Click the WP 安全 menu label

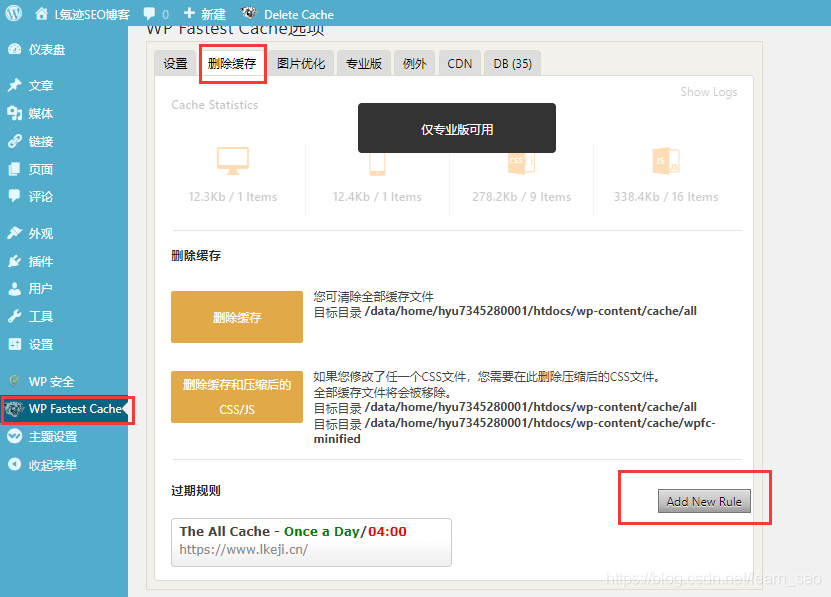[x=51, y=382]
